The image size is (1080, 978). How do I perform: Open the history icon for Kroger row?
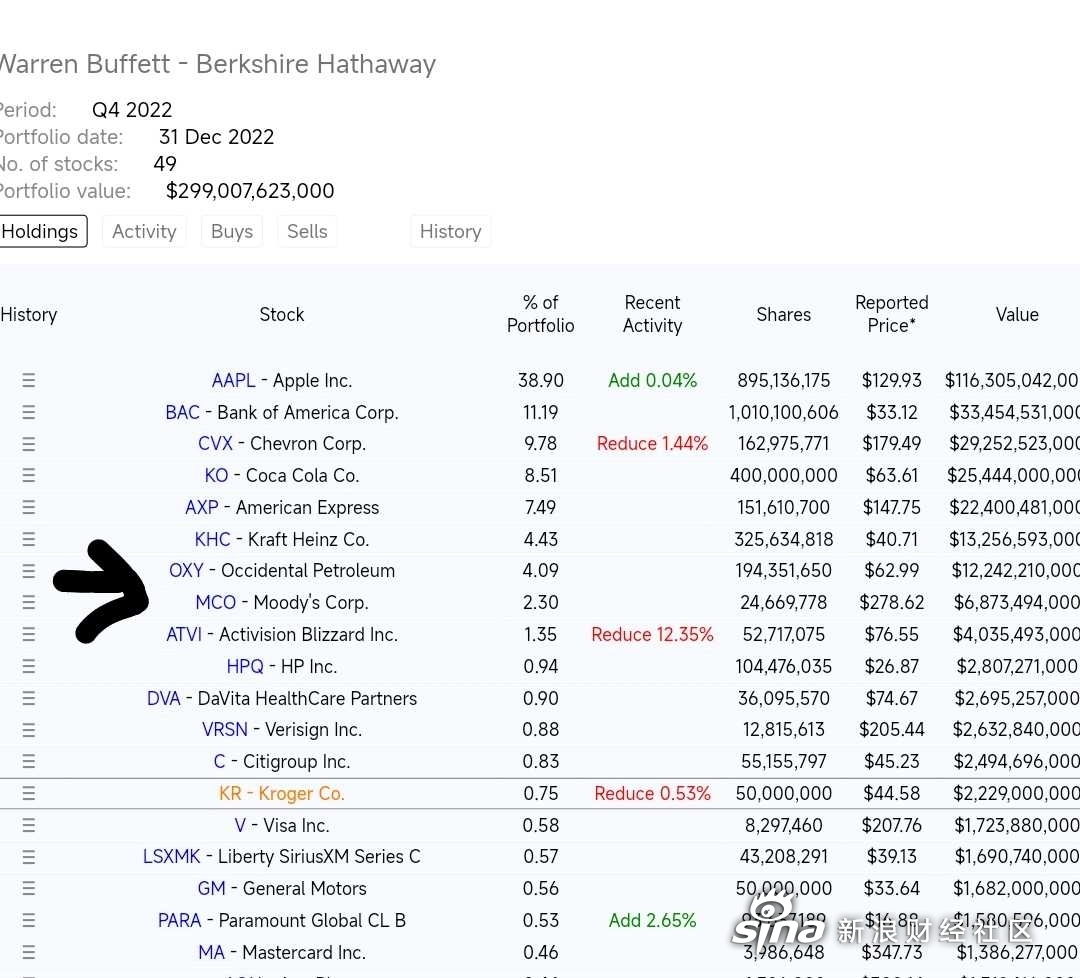coord(28,793)
